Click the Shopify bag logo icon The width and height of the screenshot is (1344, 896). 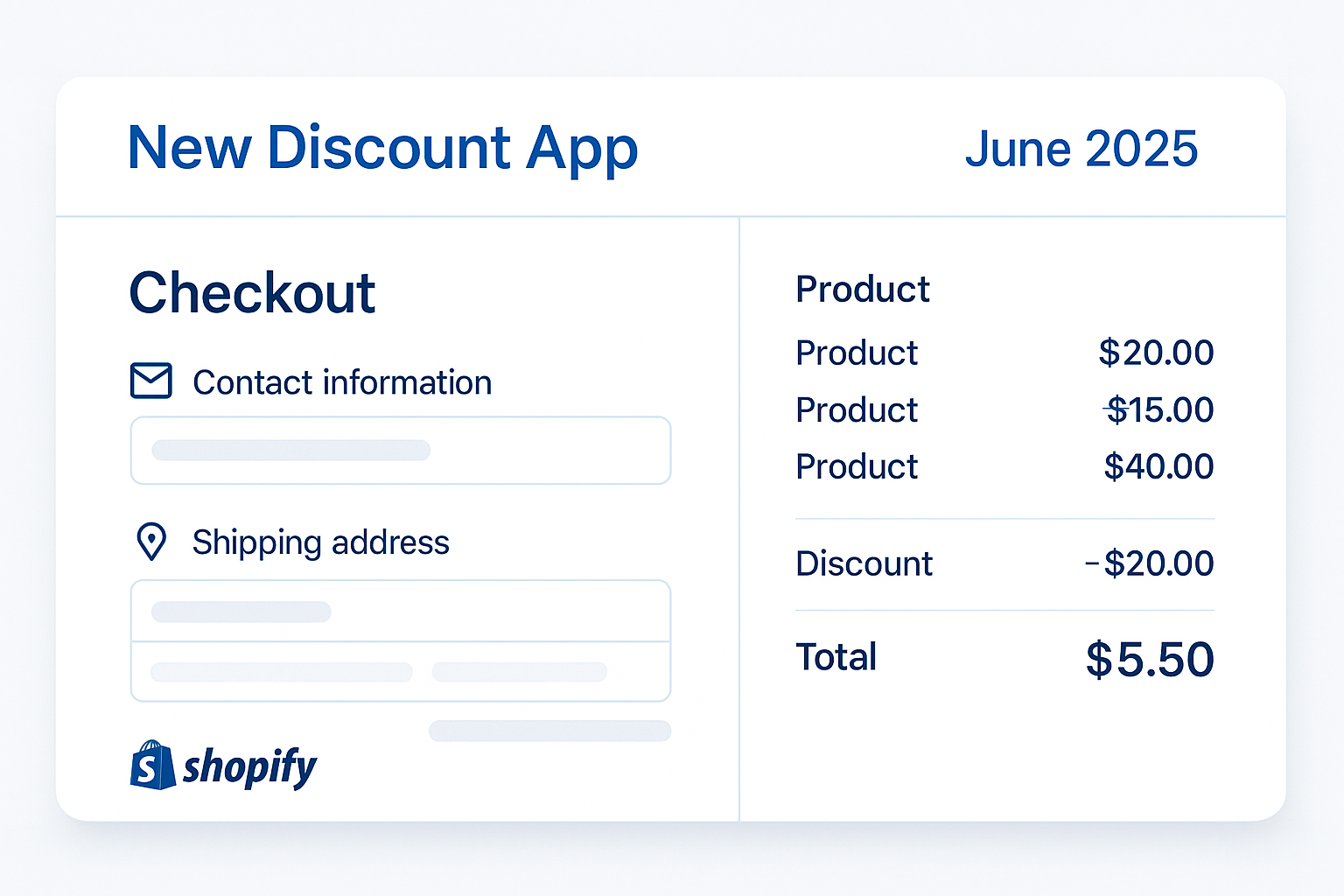click(x=153, y=765)
